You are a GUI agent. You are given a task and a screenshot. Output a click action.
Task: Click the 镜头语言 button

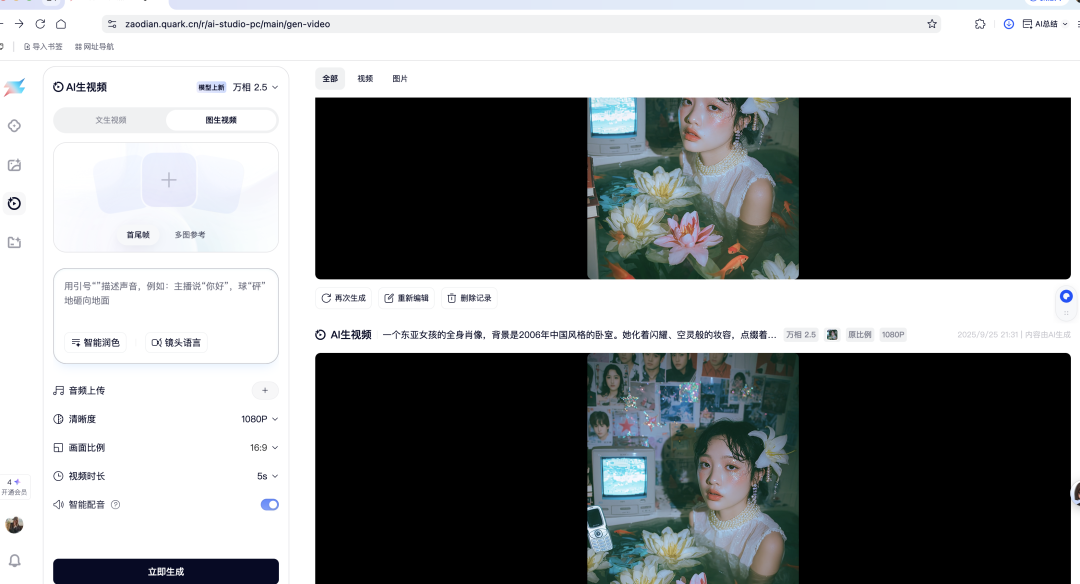pos(176,342)
